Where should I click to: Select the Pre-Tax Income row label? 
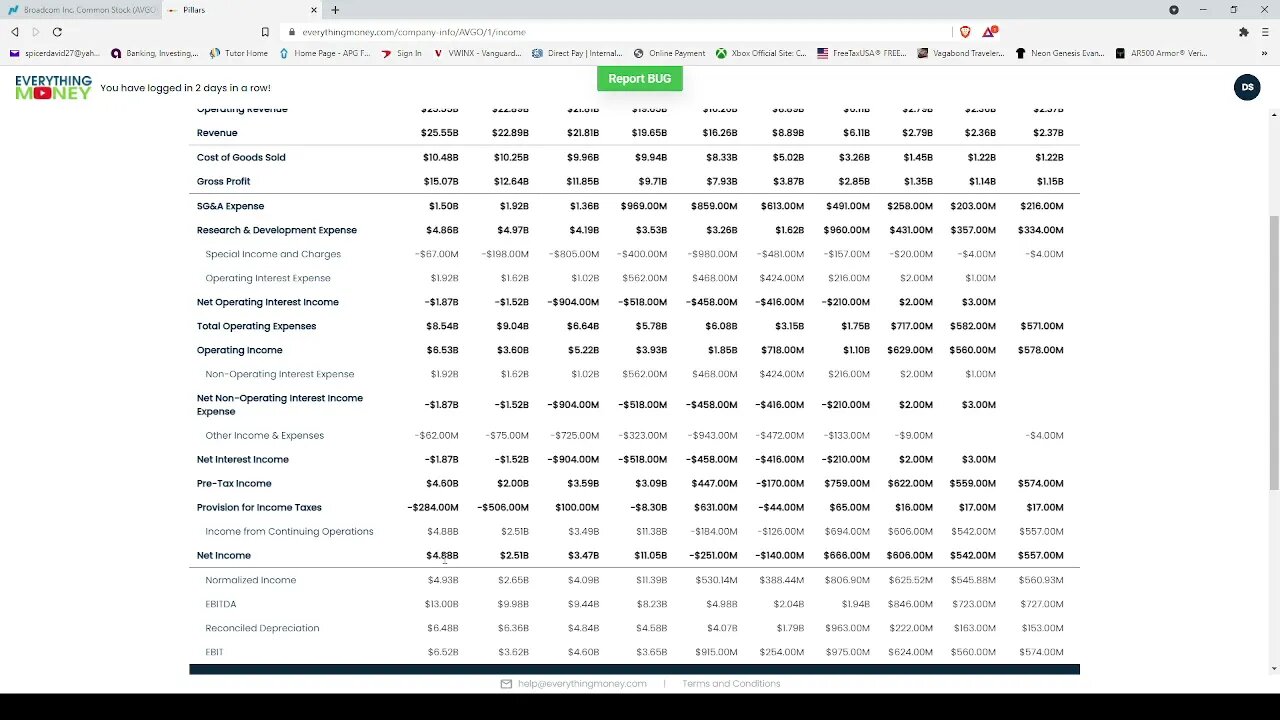(234, 483)
